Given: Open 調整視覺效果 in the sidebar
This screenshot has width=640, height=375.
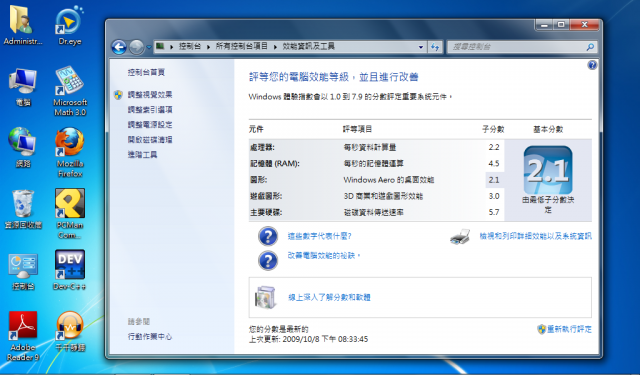Looking at the screenshot, I should click(x=150, y=95).
